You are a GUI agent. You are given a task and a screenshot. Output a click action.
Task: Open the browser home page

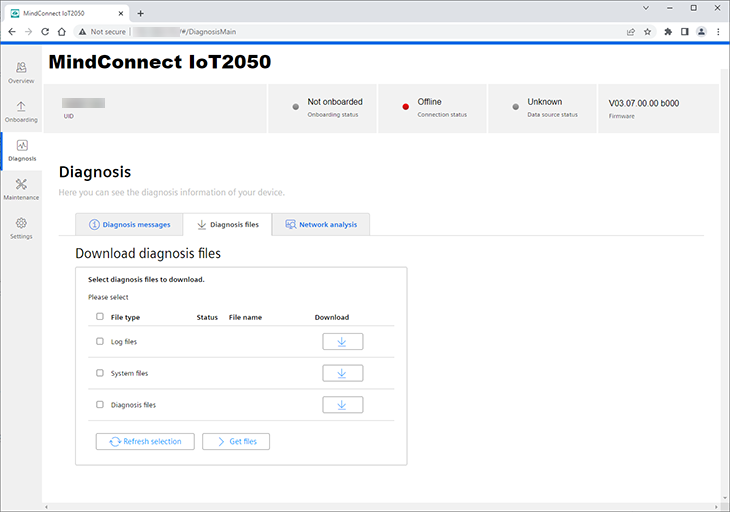point(61,32)
